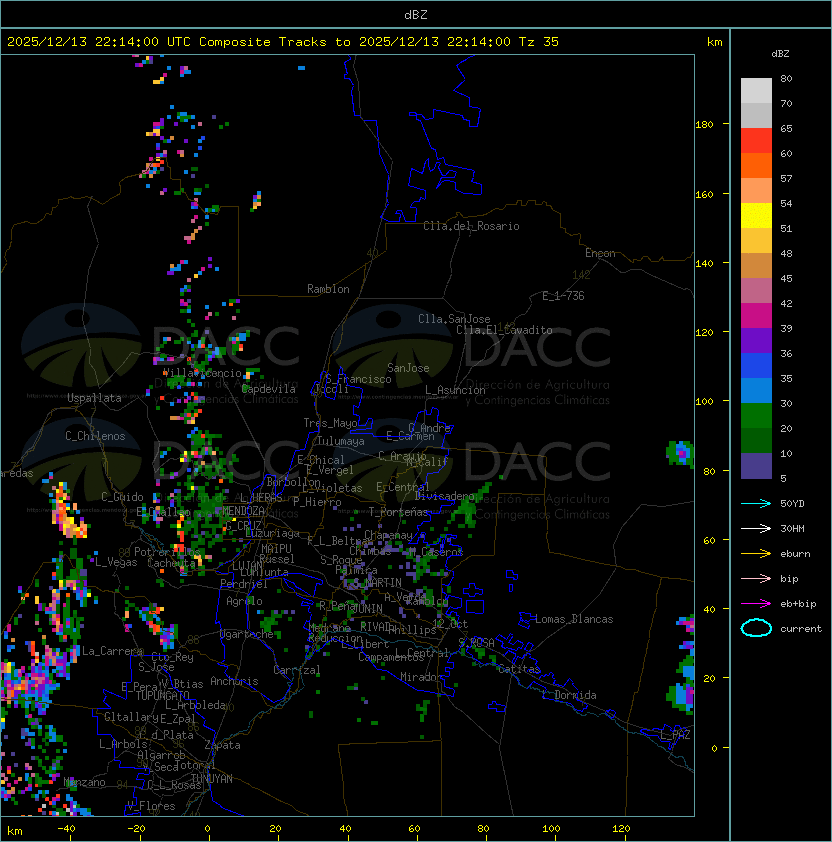Viewport: 832px width, 842px height.
Task: Click the Ugarteche label
Action: coord(247,634)
